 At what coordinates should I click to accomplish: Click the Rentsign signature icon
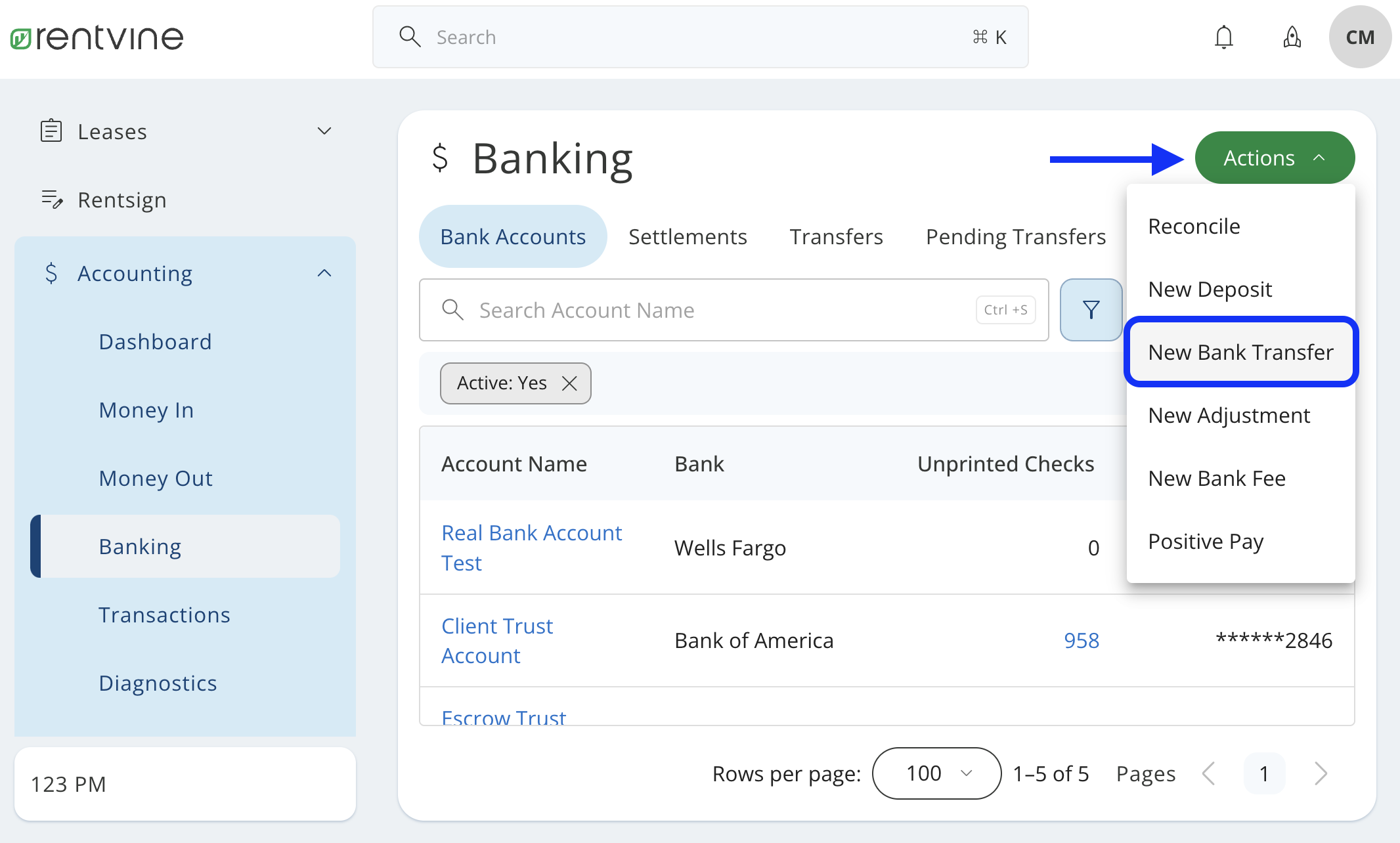51,200
